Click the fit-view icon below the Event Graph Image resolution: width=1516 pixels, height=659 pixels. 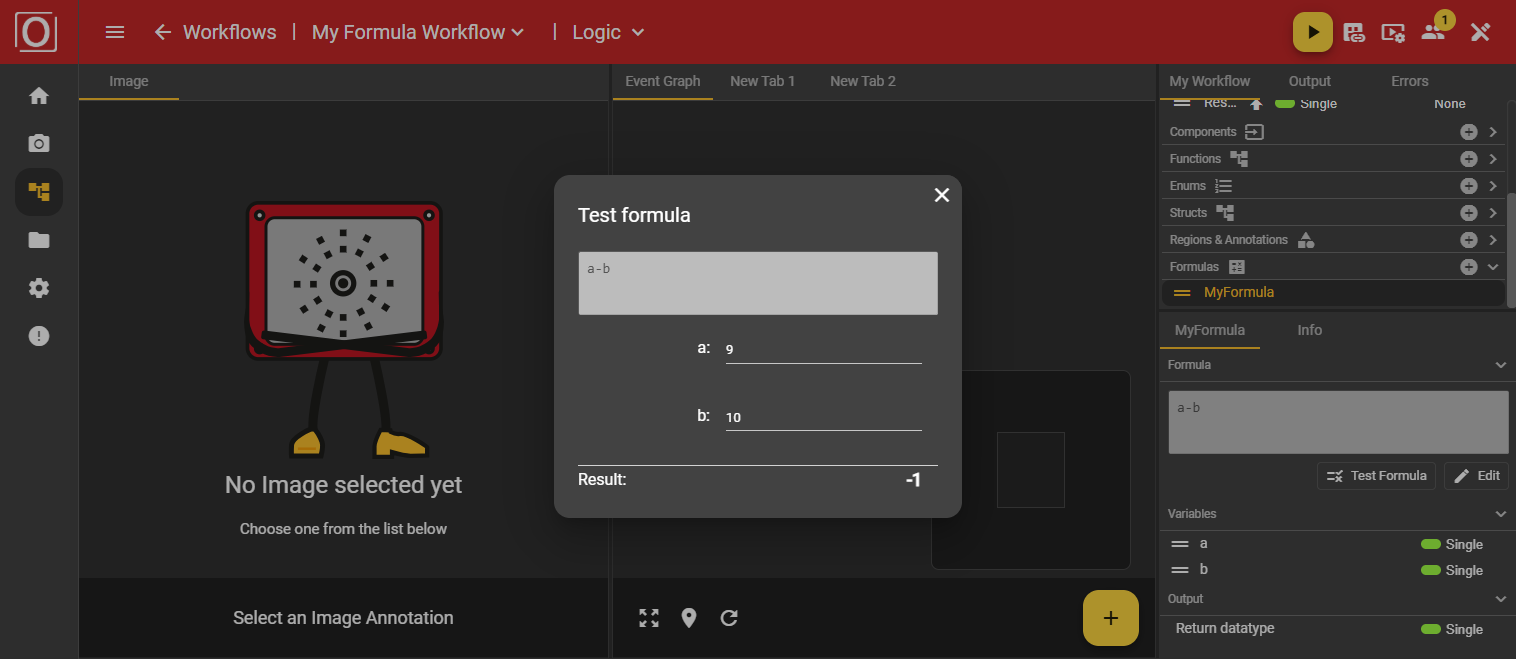648,618
